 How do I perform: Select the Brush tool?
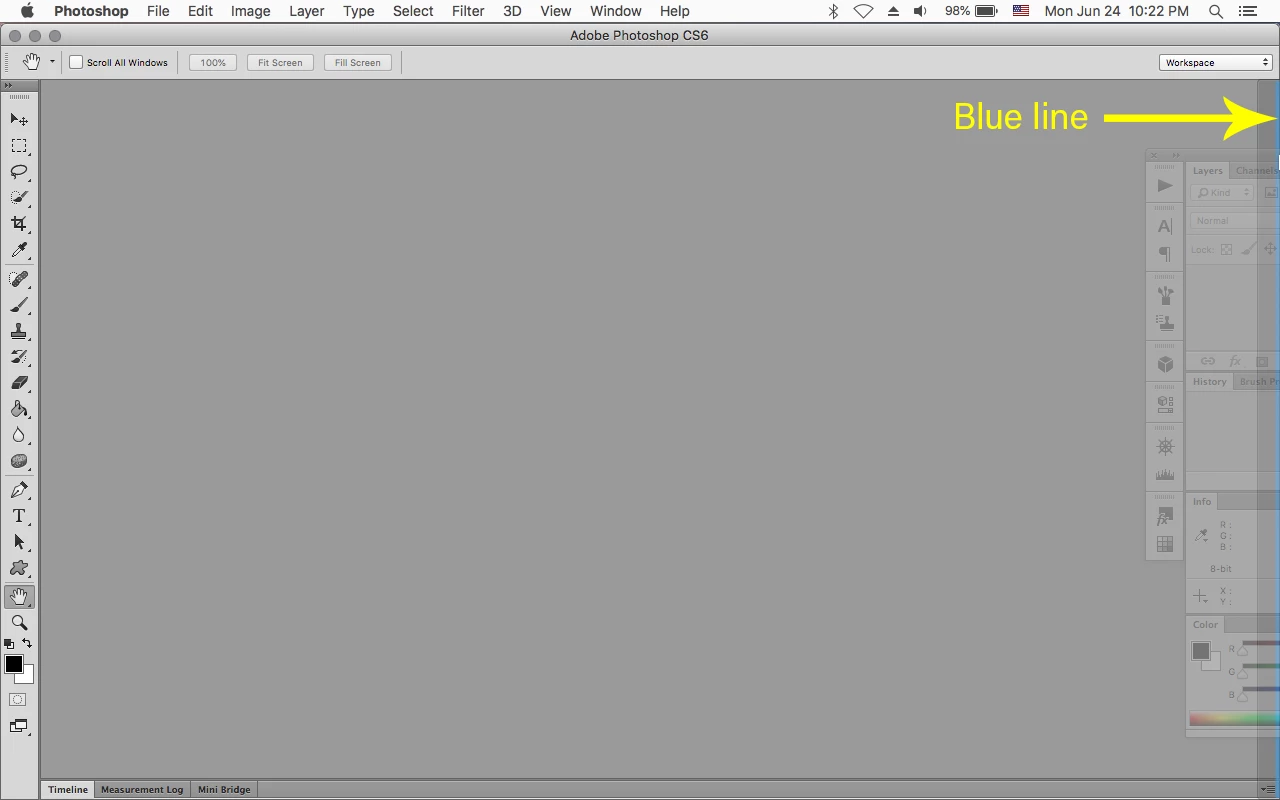[x=19, y=305]
